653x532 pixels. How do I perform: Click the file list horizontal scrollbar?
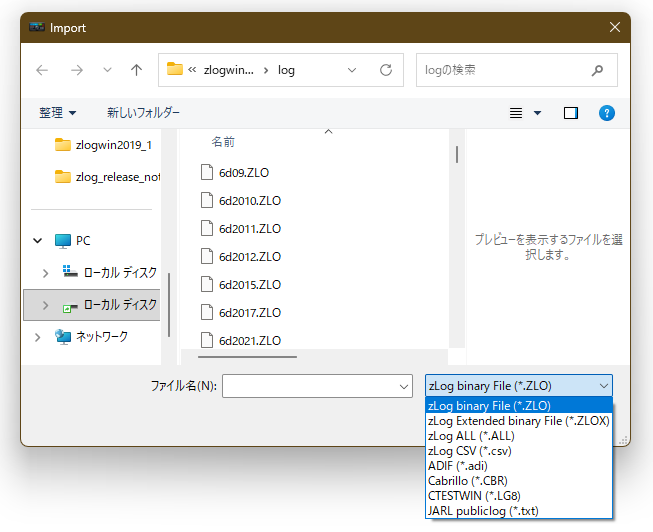point(247,357)
